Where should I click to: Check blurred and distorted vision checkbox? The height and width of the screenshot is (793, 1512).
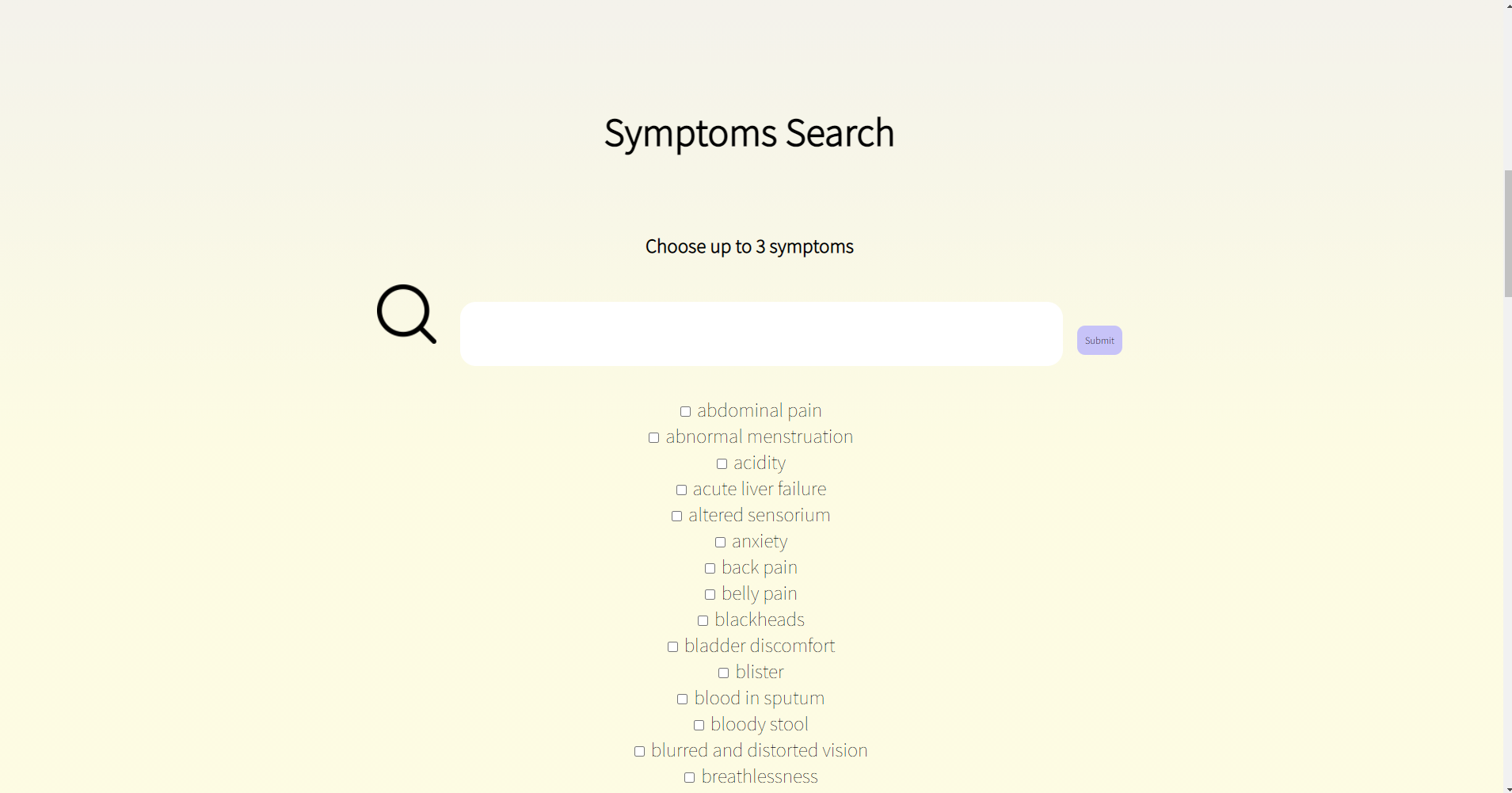[639, 751]
